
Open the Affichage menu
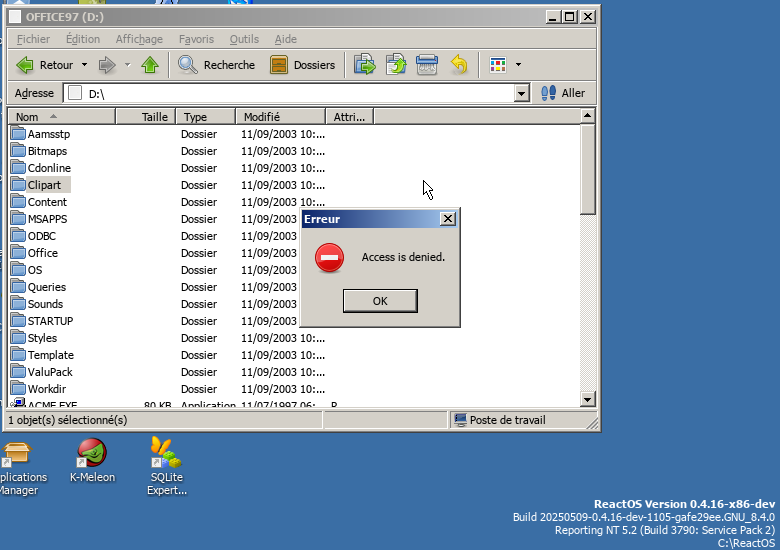139,39
